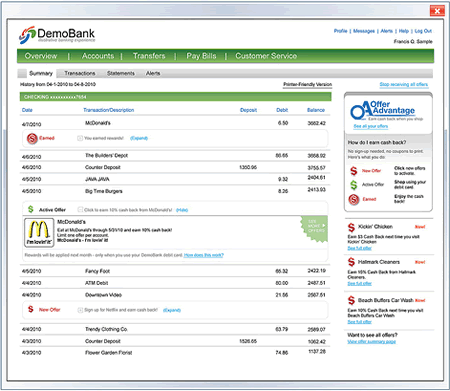Click the Beach Buffers Car Wash dollar icon
This screenshot has width=450, height=391.
[351, 300]
